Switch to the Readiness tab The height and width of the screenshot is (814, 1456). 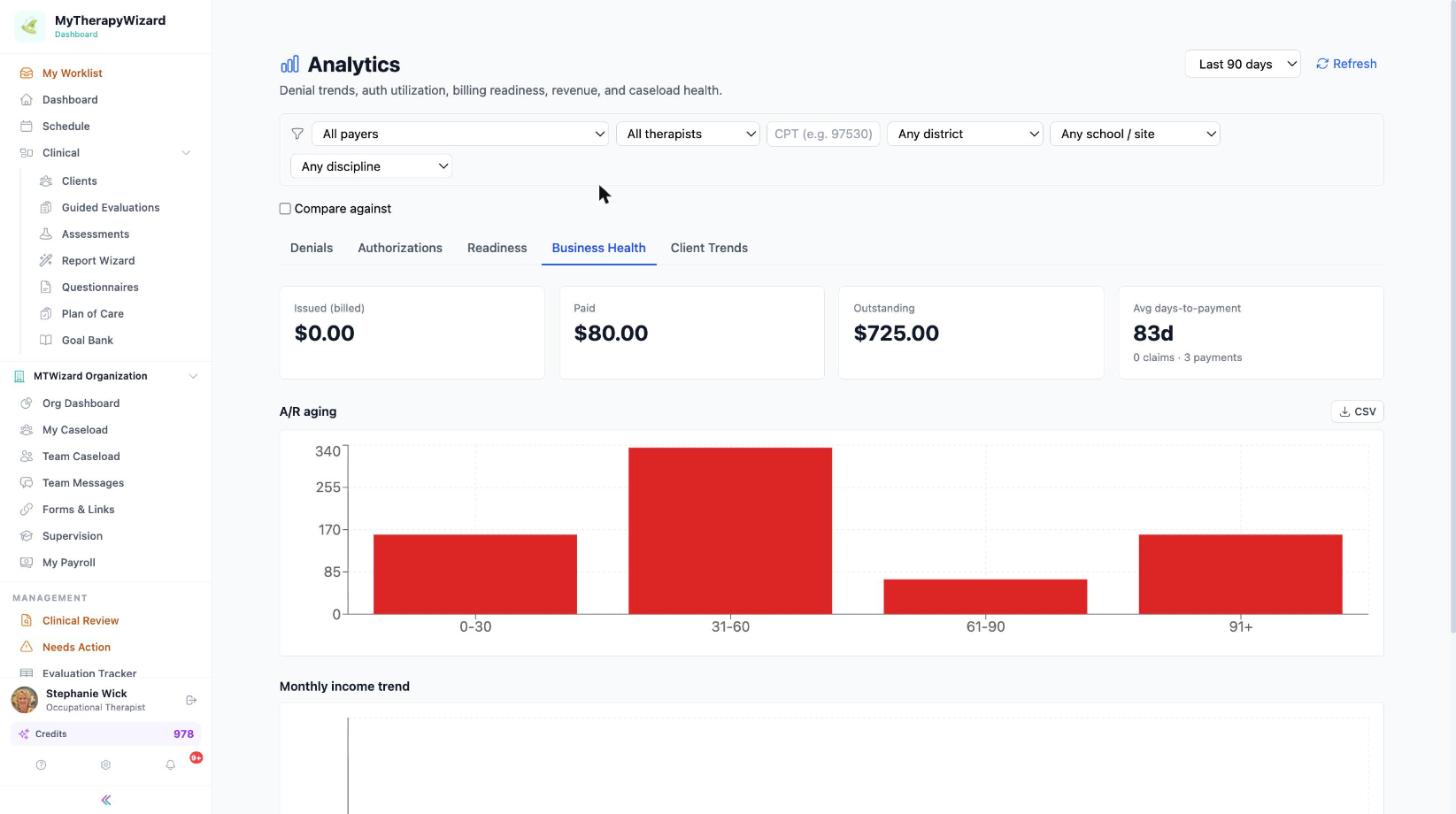coord(497,248)
